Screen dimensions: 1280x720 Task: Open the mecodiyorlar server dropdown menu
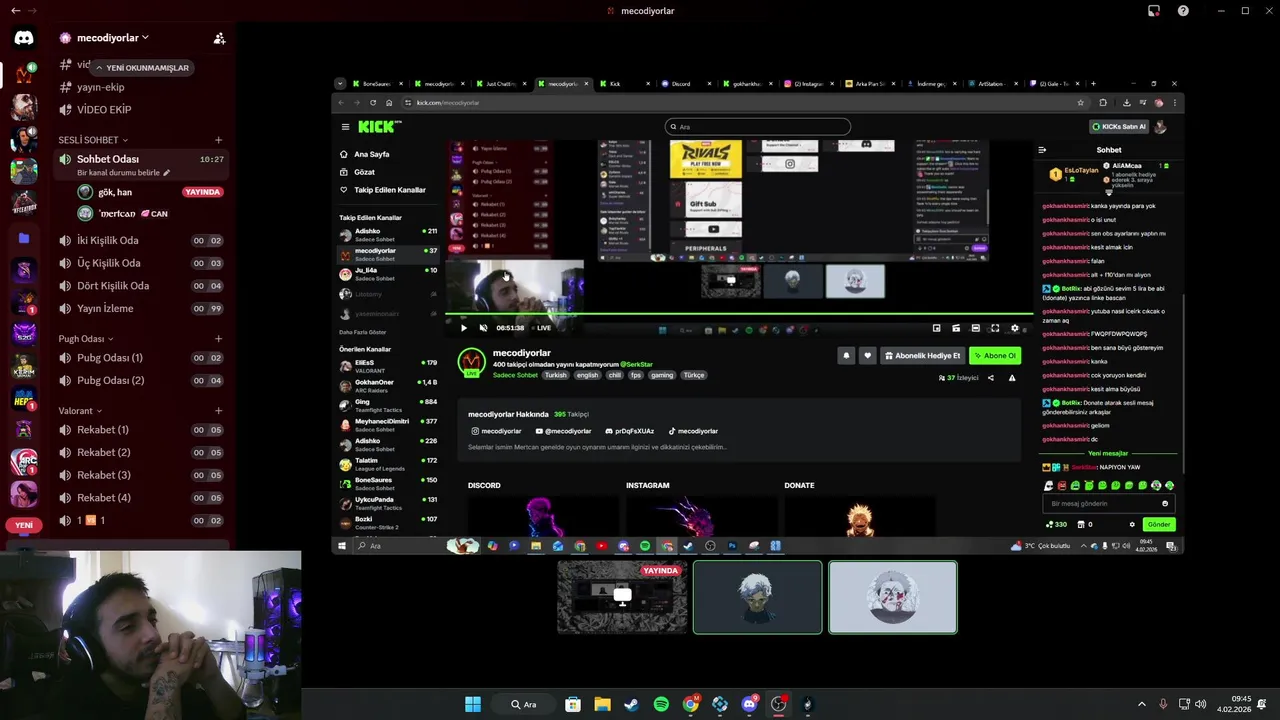point(113,38)
